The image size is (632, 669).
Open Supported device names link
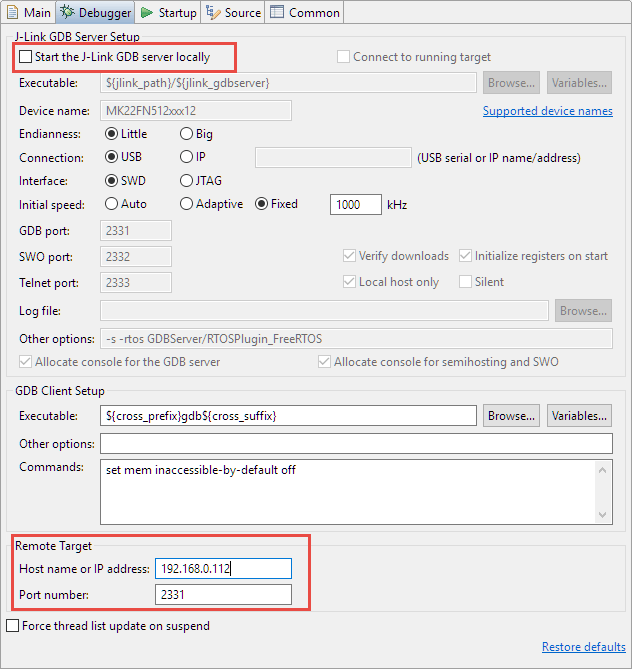pyautogui.click(x=548, y=111)
